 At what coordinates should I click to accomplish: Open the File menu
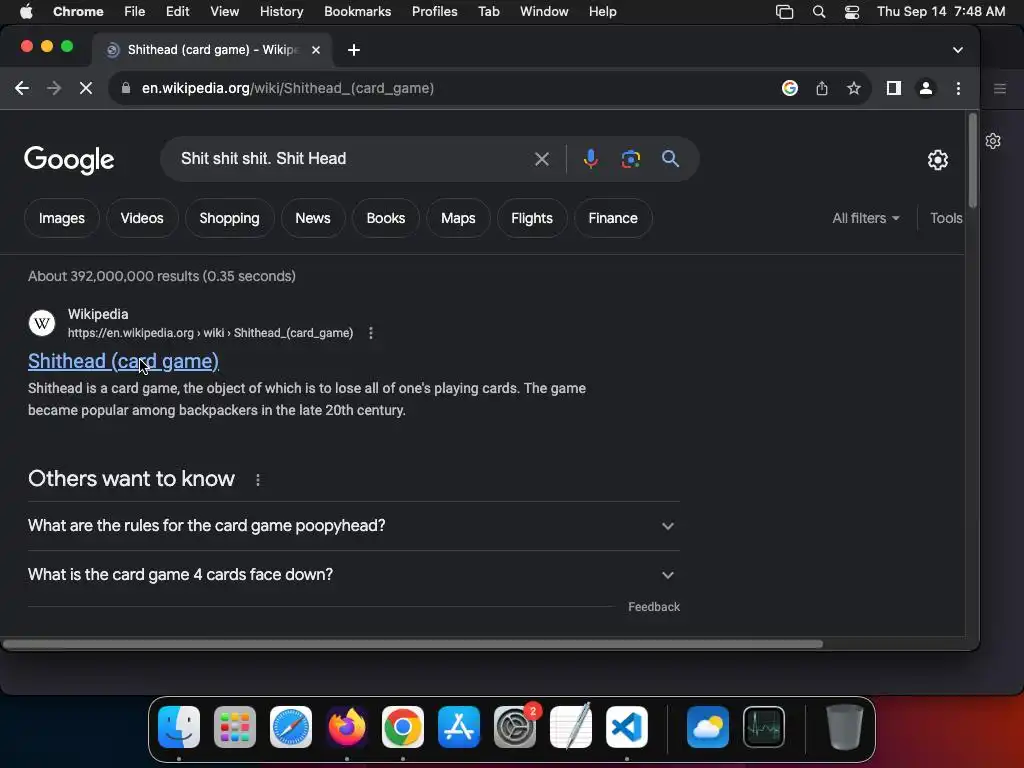click(x=135, y=11)
